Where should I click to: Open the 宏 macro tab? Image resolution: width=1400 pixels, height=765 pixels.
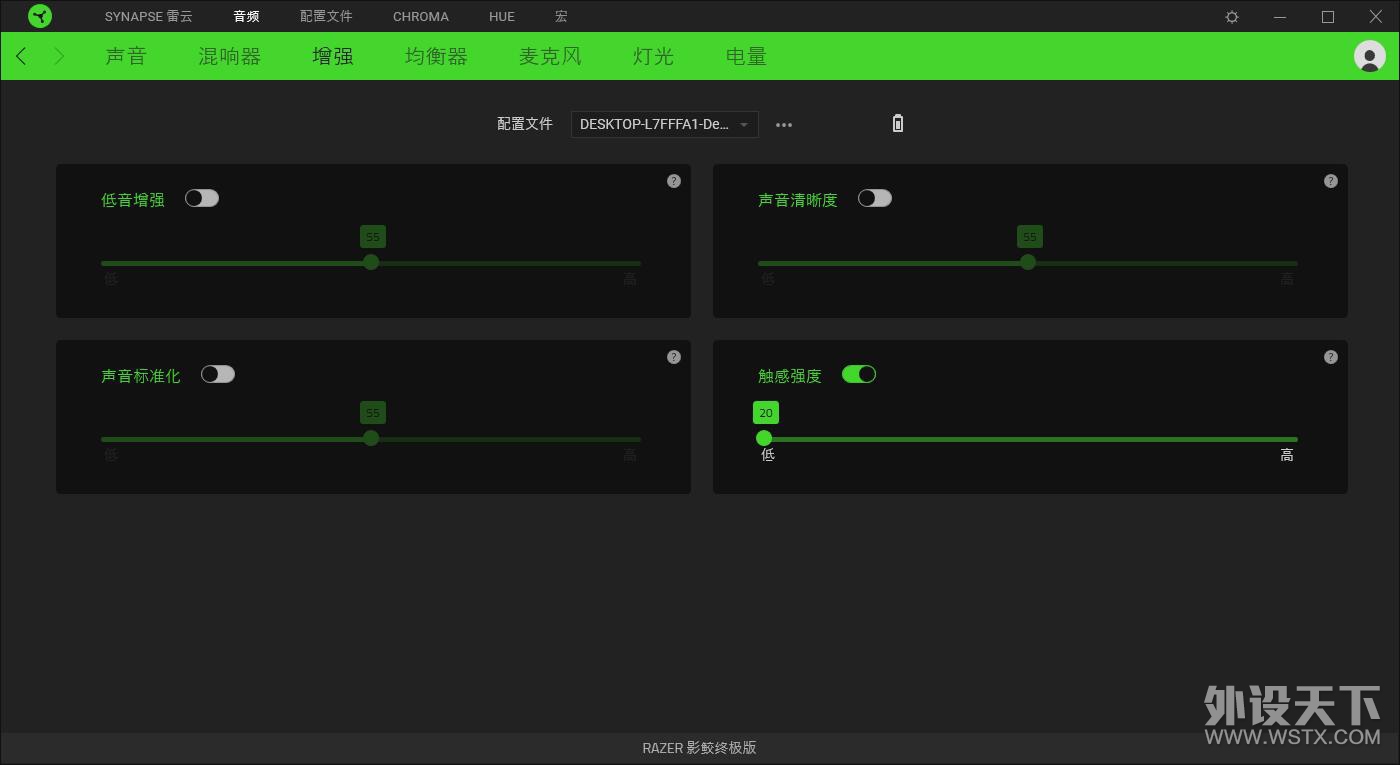coord(561,17)
